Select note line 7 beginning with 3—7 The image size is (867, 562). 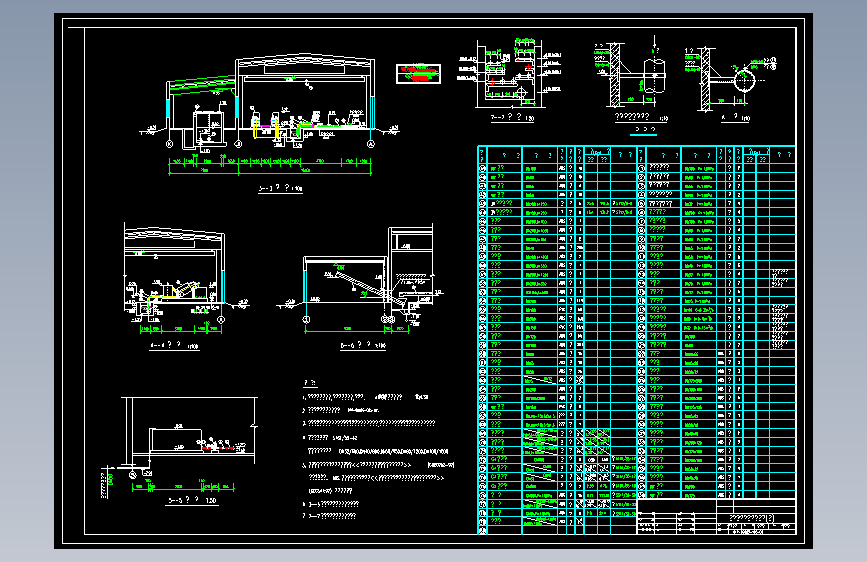coord(330,516)
